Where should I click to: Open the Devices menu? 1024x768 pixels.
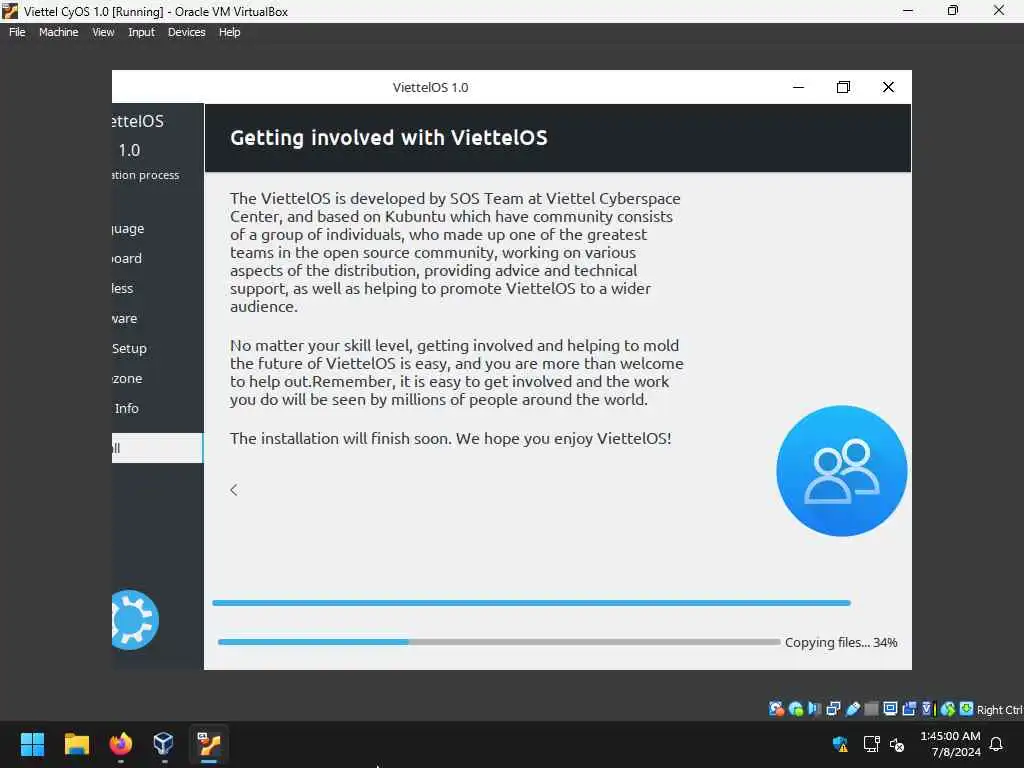tap(186, 32)
